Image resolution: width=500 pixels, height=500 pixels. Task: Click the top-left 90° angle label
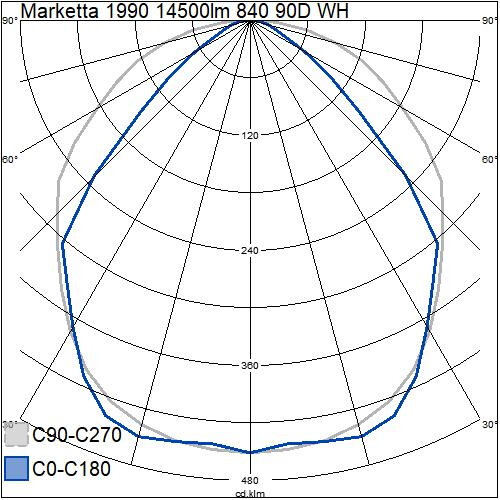10,21
